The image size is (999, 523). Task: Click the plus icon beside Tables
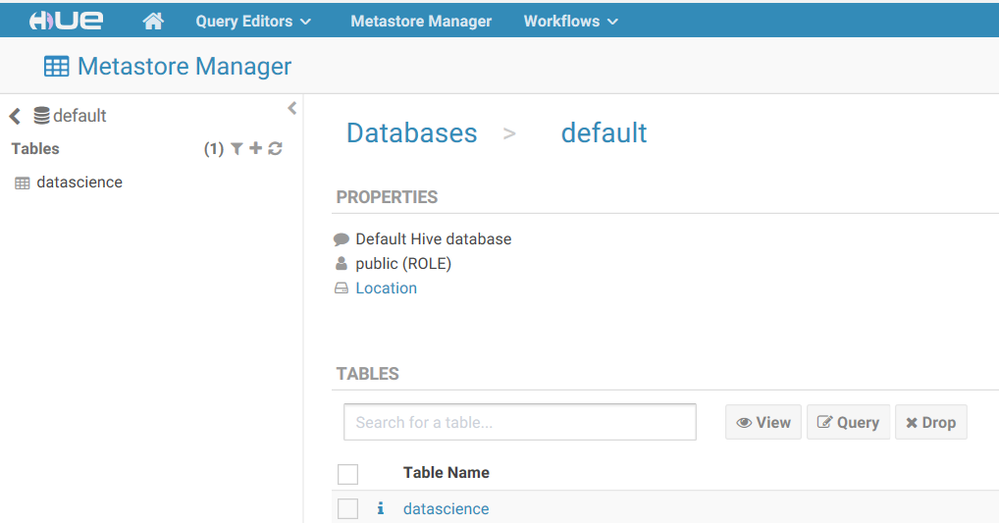pos(256,149)
